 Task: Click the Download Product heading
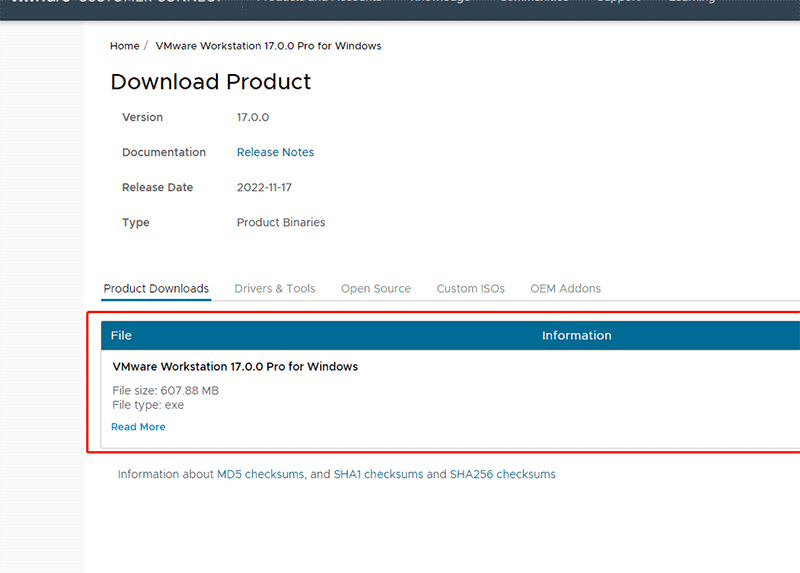pyautogui.click(x=211, y=82)
